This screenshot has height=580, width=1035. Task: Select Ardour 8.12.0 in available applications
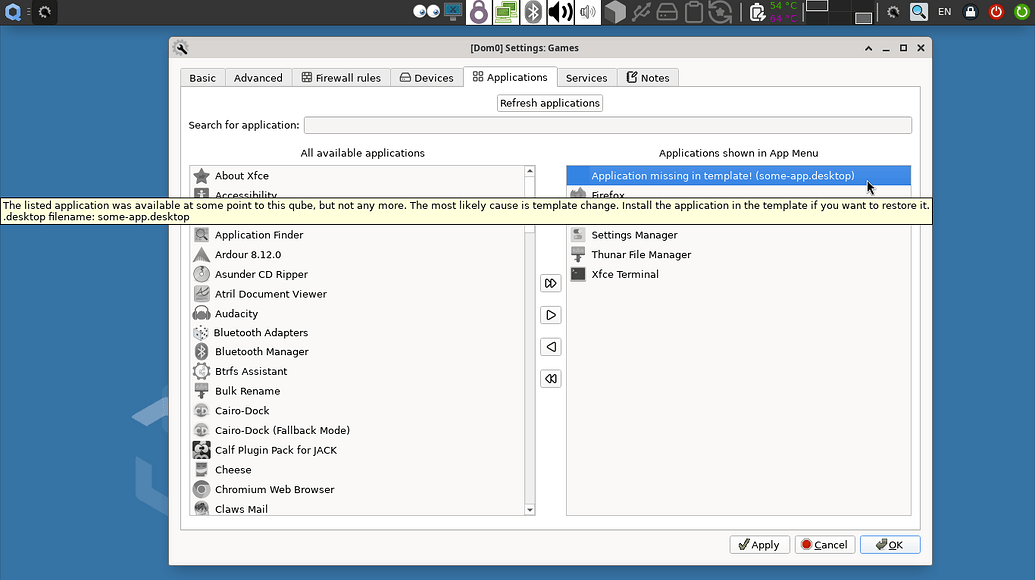pos(247,255)
